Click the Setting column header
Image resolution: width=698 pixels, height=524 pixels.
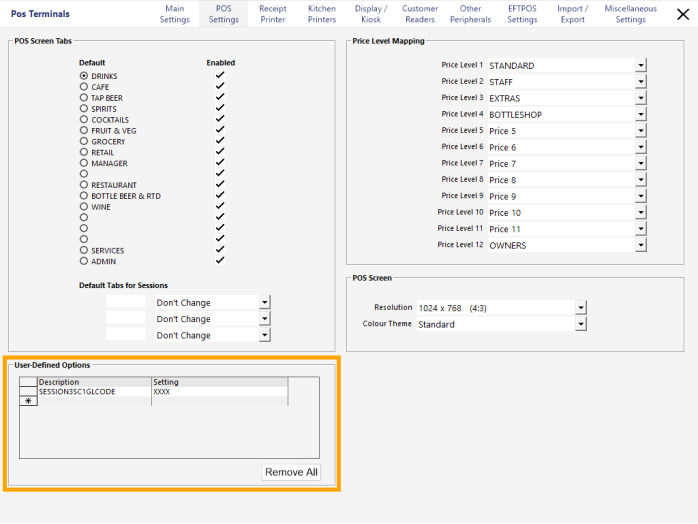click(220, 382)
